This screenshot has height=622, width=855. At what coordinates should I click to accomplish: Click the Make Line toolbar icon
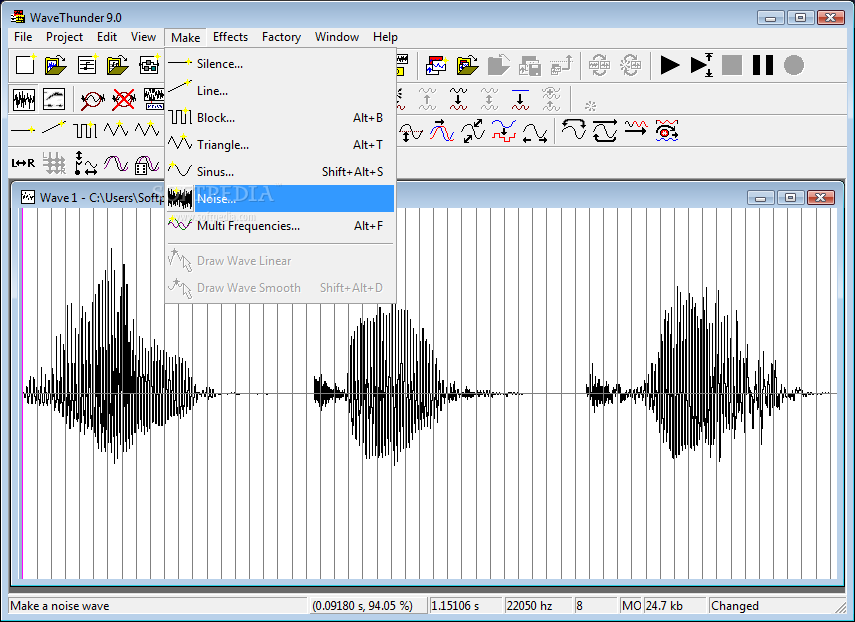click(x=53, y=130)
